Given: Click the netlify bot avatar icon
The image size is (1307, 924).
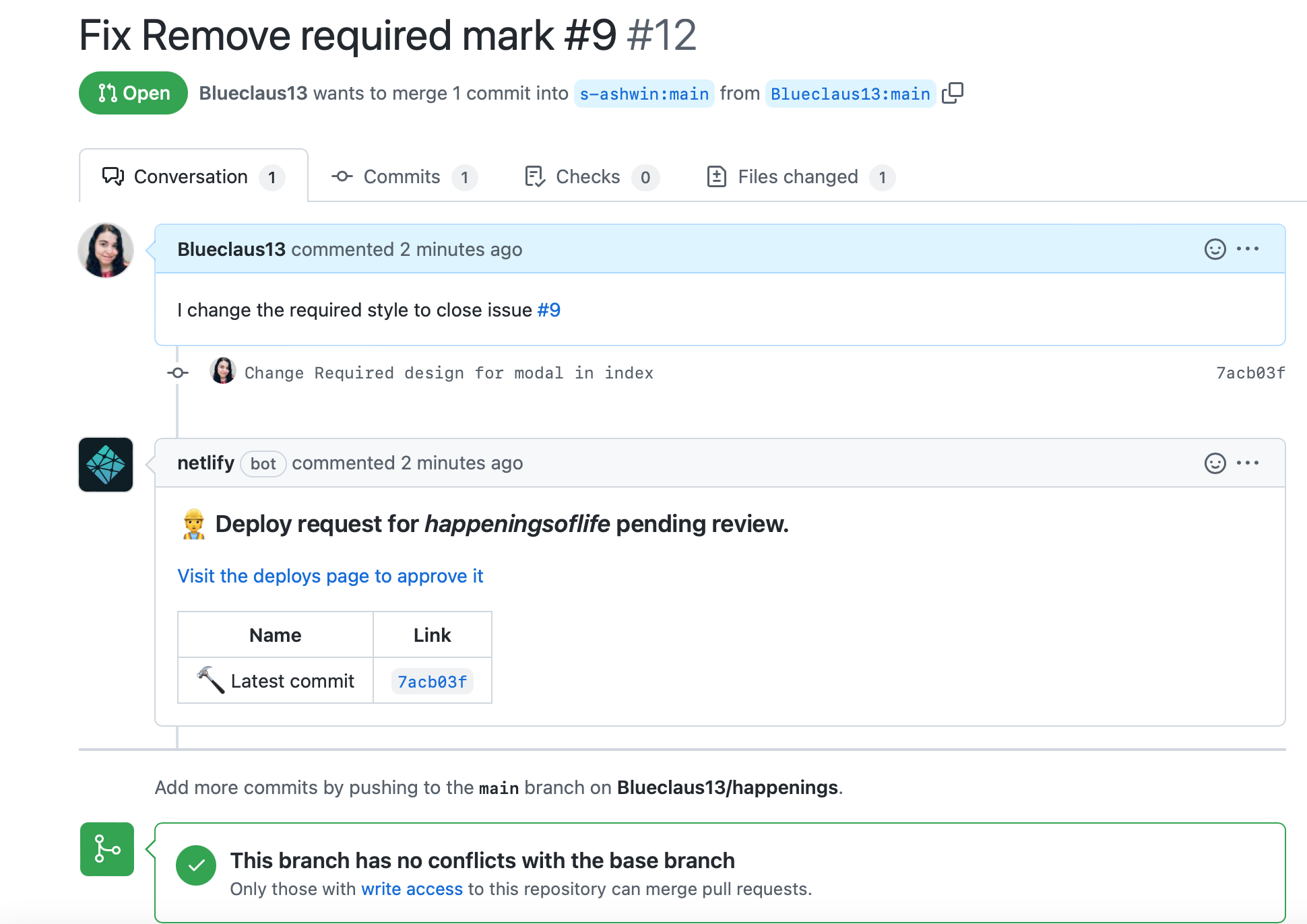Looking at the screenshot, I should (x=106, y=465).
